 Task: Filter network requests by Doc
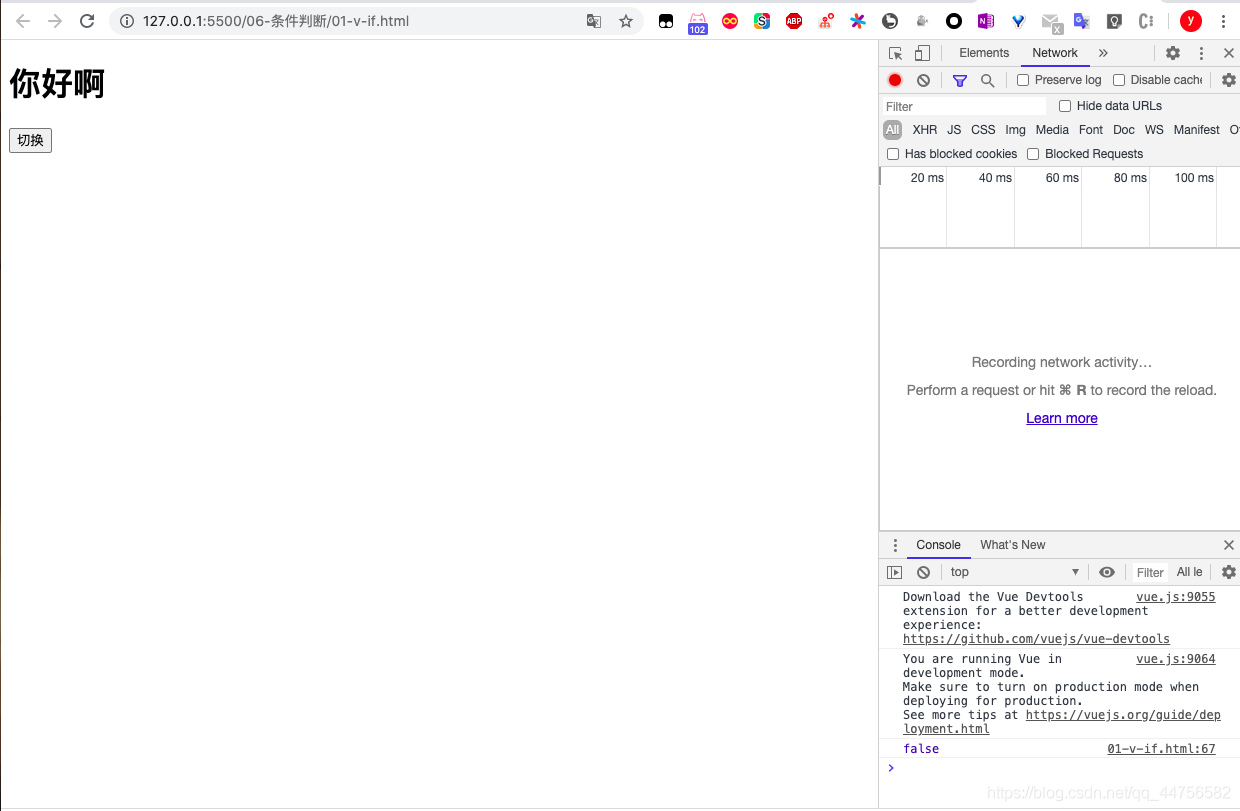click(1124, 130)
